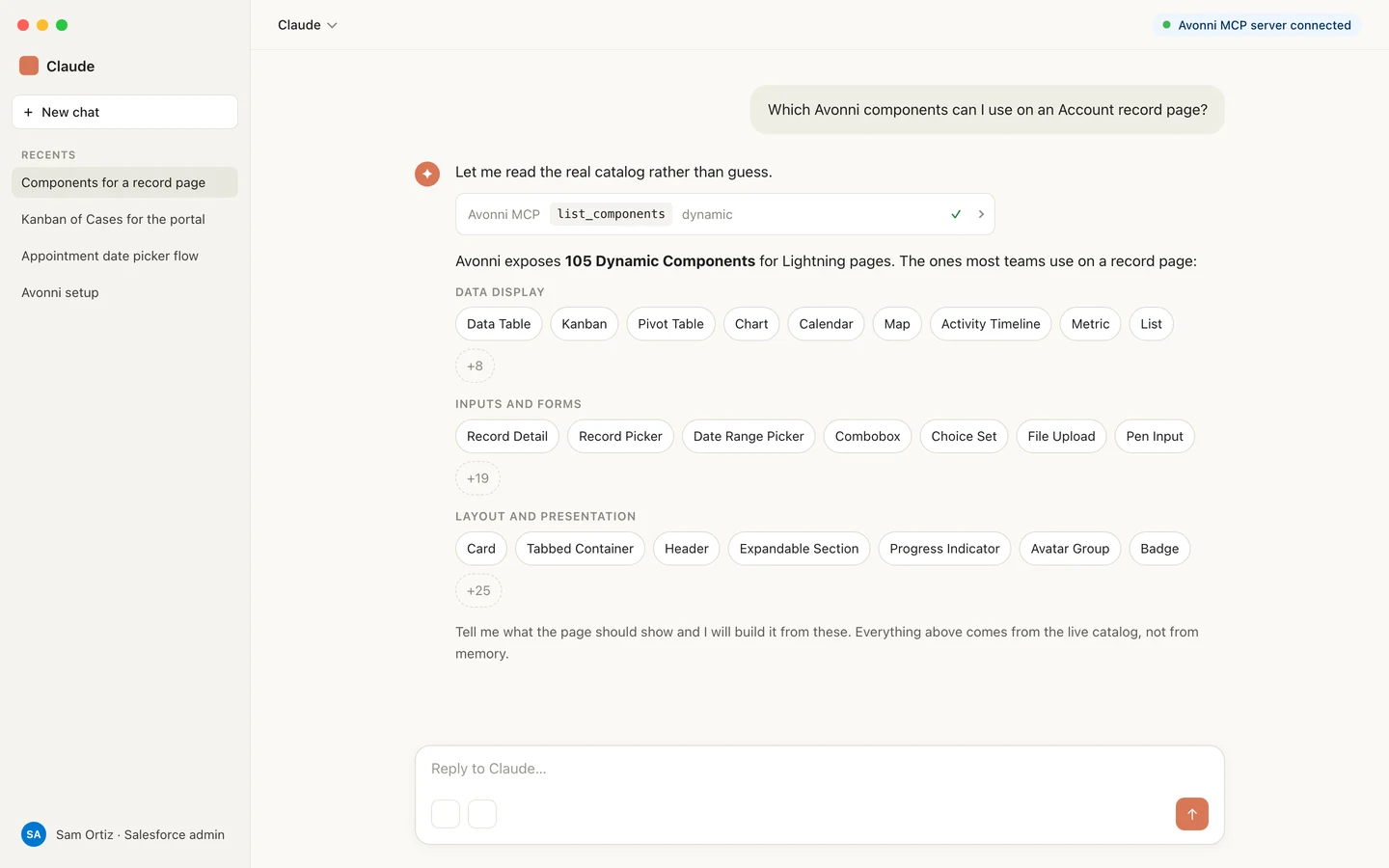Select the Pen Input chip
This screenshot has width=1389, height=868.
click(1155, 436)
